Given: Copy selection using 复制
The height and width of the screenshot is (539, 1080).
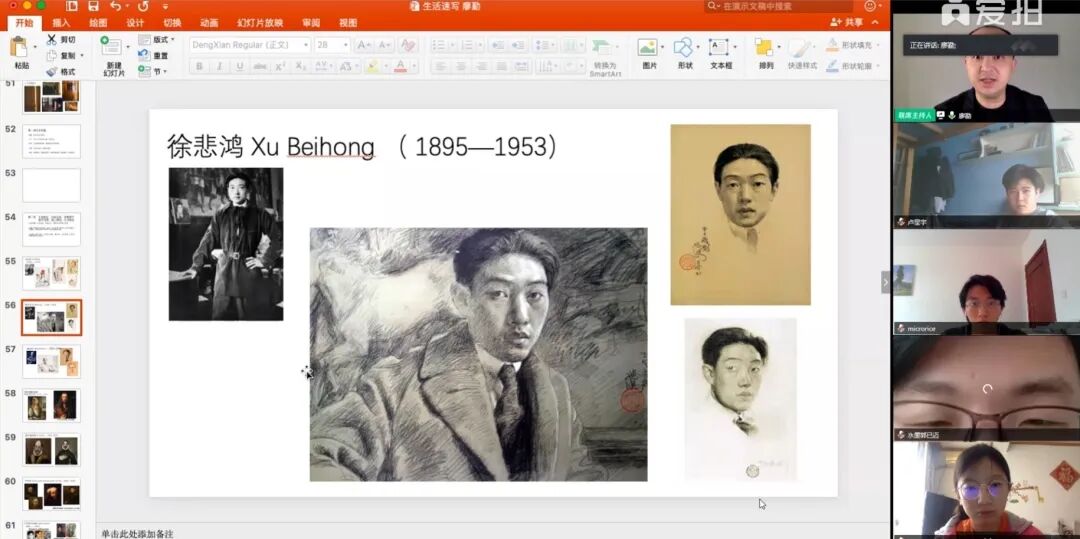Looking at the screenshot, I should [63, 56].
